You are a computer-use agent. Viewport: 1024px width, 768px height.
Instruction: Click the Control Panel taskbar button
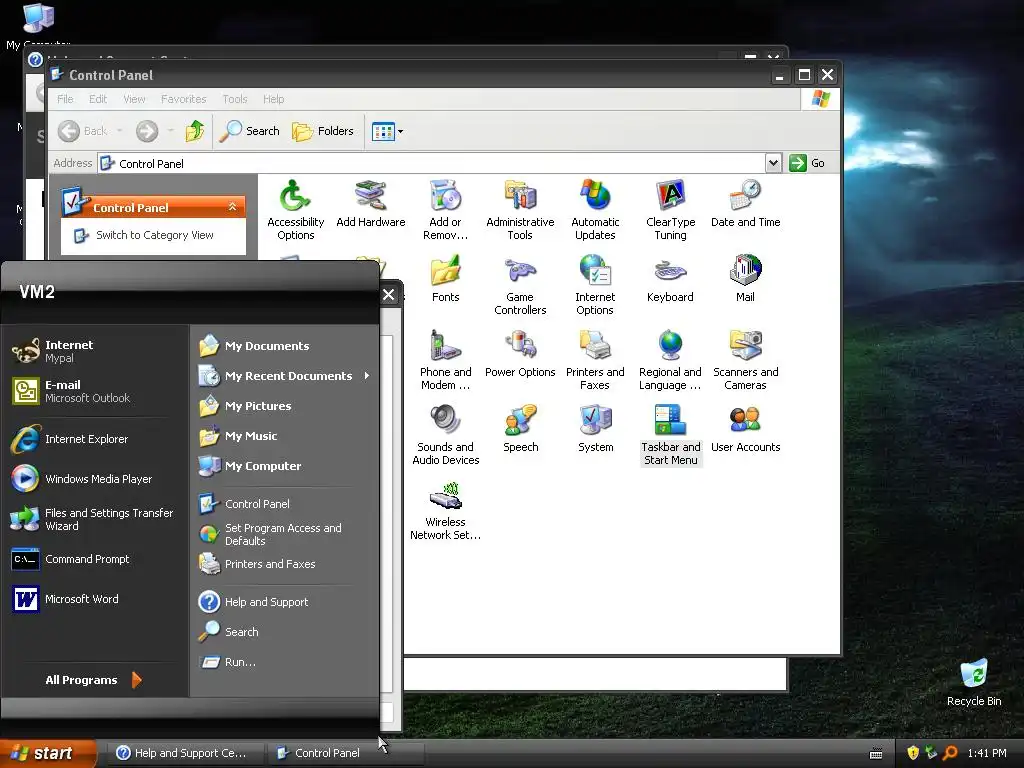click(345, 753)
